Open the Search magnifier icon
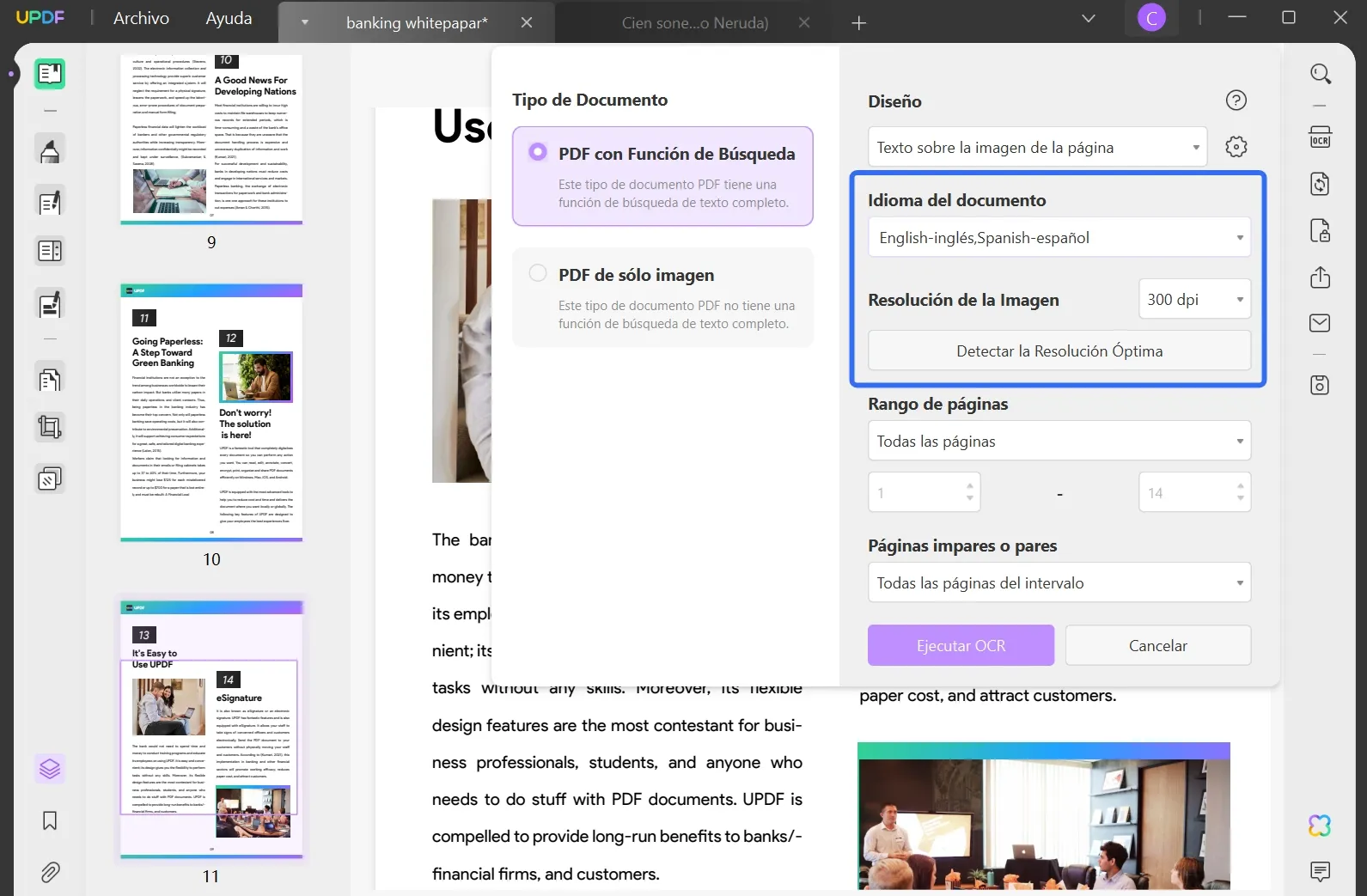Image resolution: width=1367 pixels, height=896 pixels. [x=1321, y=74]
